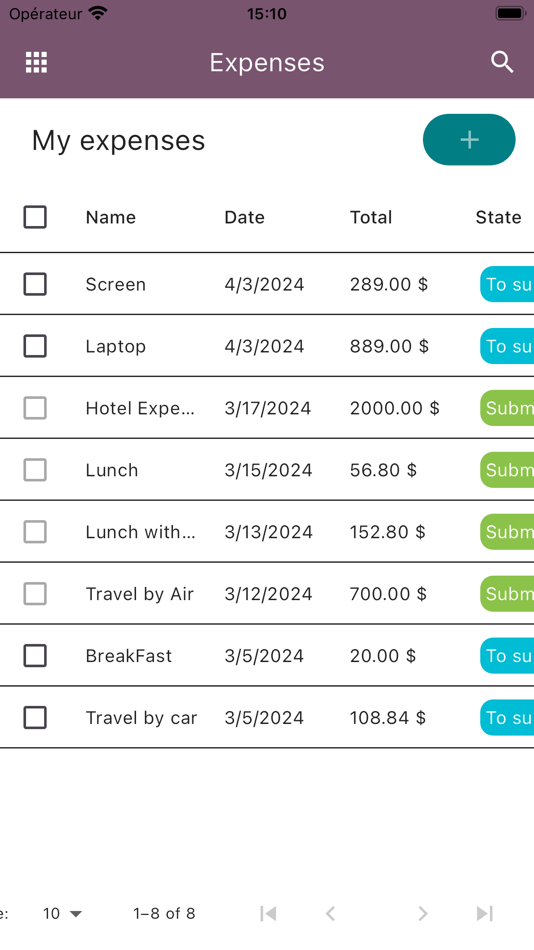
Task: Tap the Wi-Fi status icon
Action: [98, 13]
